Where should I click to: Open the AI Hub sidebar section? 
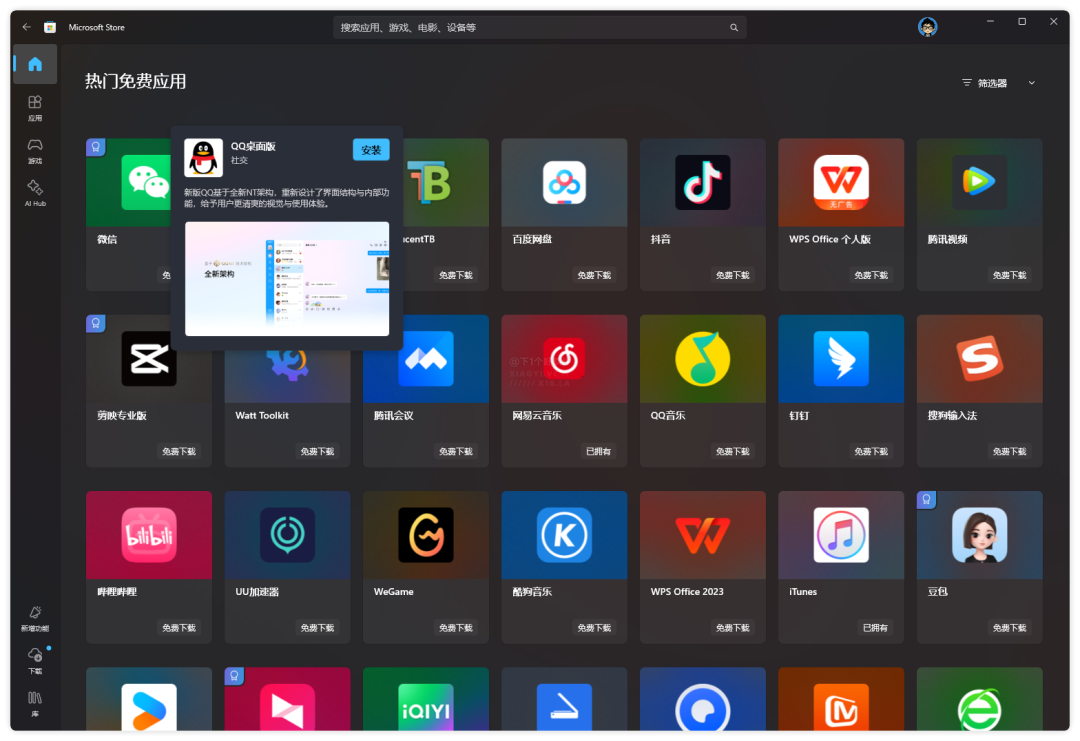[x=34, y=194]
